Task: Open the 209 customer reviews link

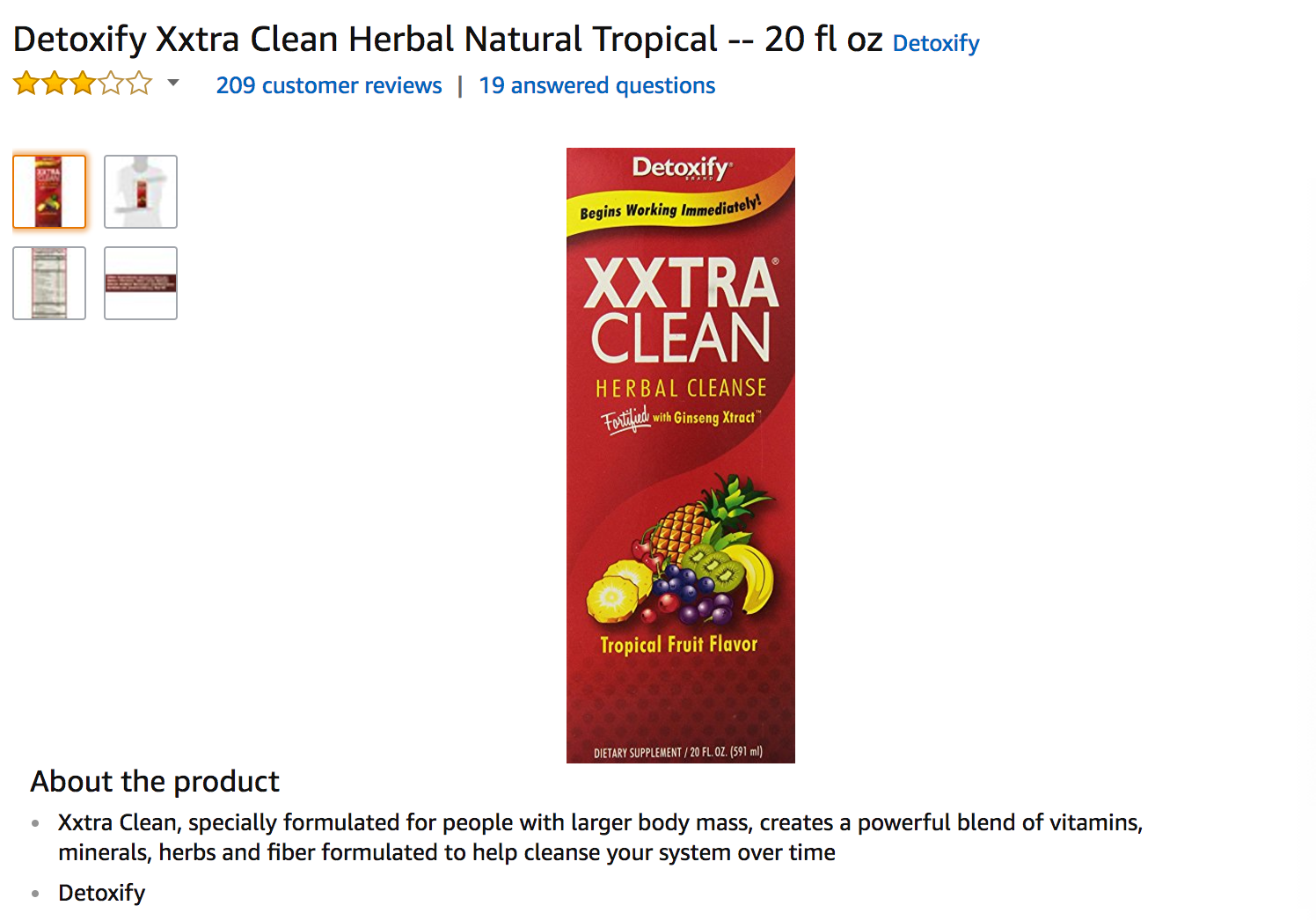Action: pos(329,85)
